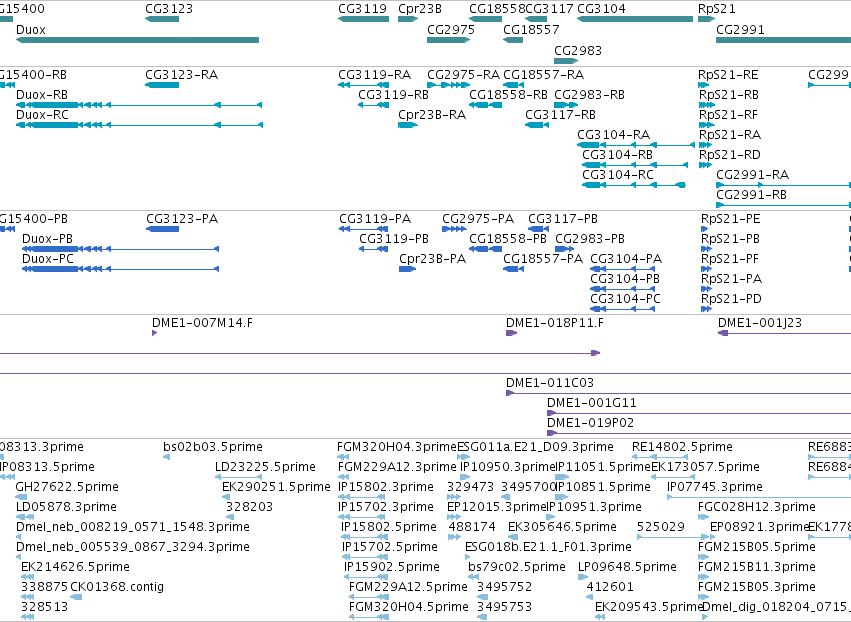
Task: Select the CG3123 gene label
Action: [x=169, y=9]
